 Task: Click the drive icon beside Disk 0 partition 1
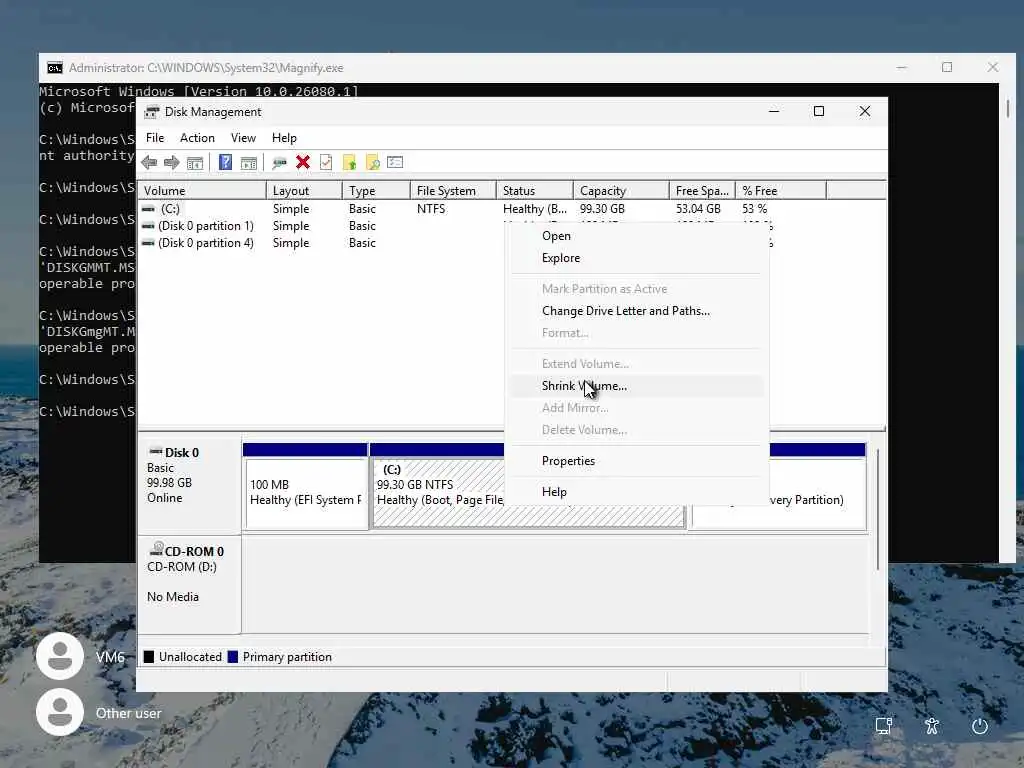[x=149, y=226]
